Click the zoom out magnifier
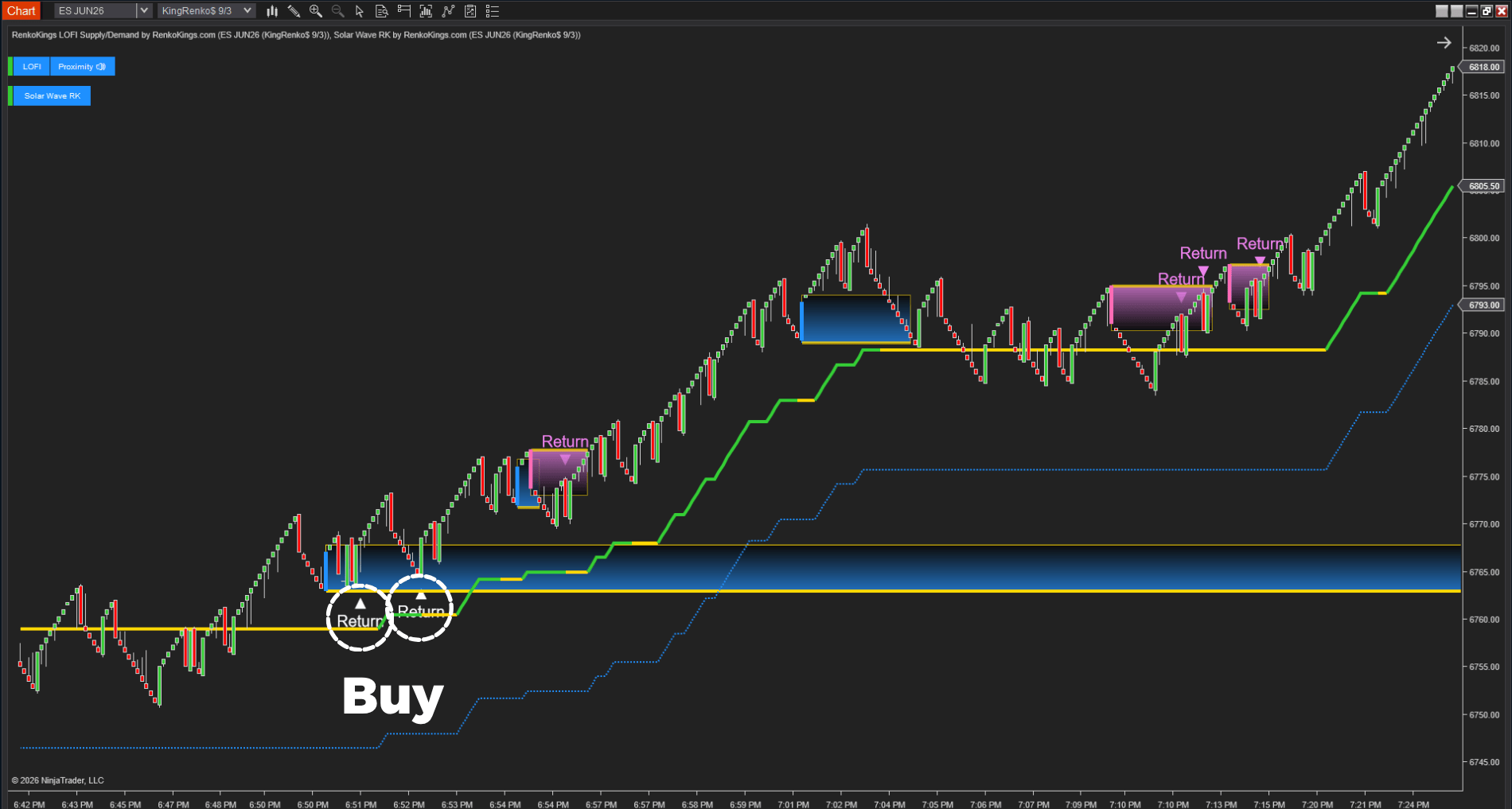 point(337,11)
